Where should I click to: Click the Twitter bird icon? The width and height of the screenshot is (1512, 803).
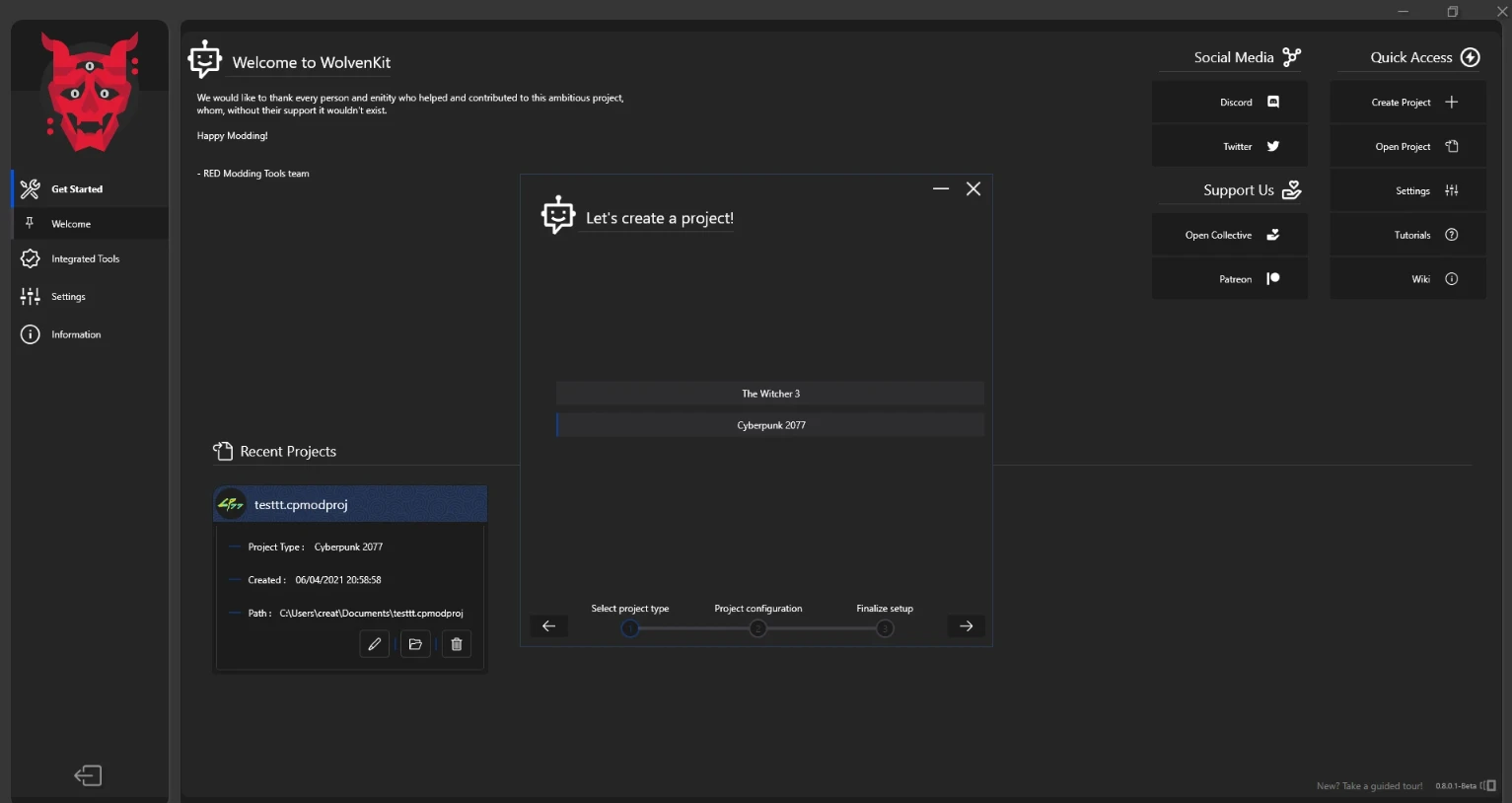pyautogui.click(x=1273, y=147)
